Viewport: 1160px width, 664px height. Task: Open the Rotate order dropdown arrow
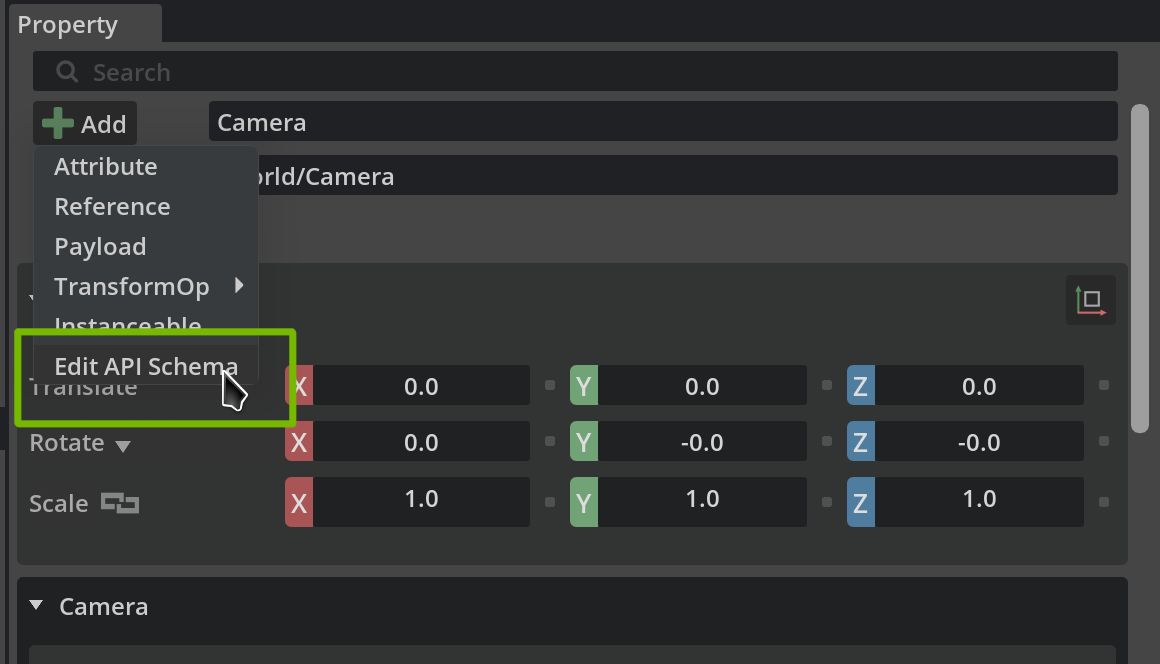click(123, 445)
